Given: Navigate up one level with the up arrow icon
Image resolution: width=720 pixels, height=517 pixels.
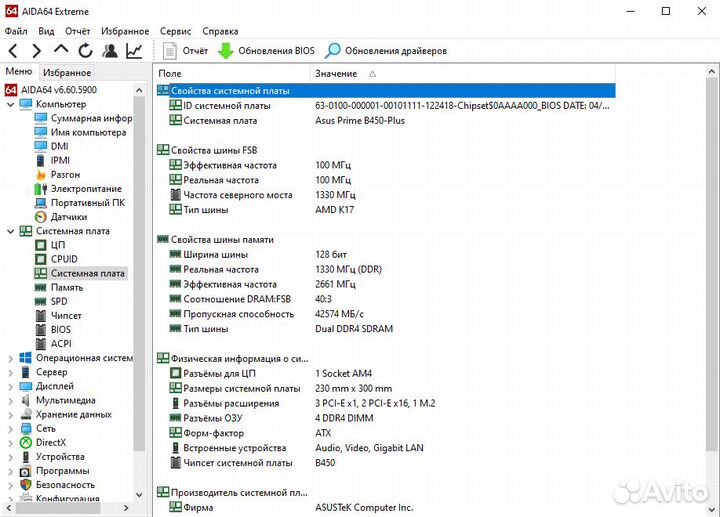Looking at the screenshot, I should coord(61,49).
